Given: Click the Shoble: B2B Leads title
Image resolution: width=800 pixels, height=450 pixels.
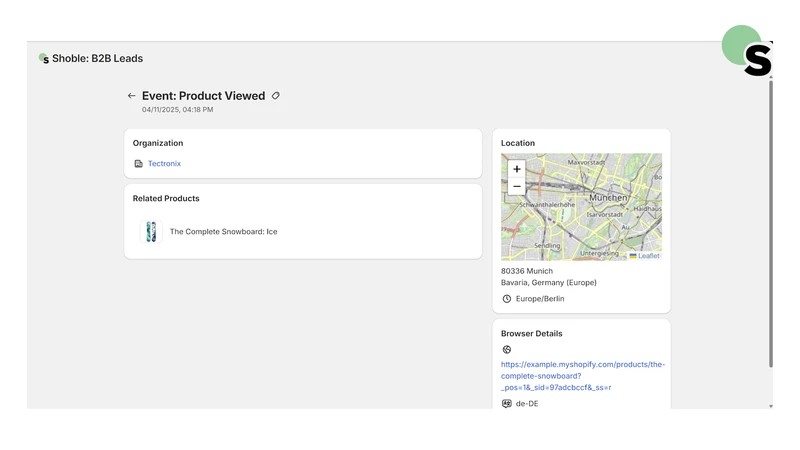Looking at the screenshot, I should point(97,58).
